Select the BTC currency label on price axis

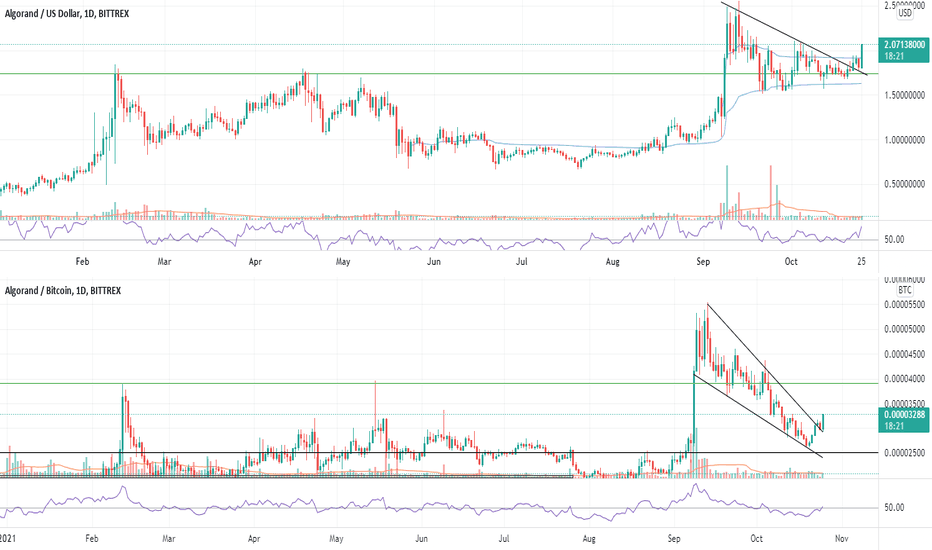[x=905, y=290]
